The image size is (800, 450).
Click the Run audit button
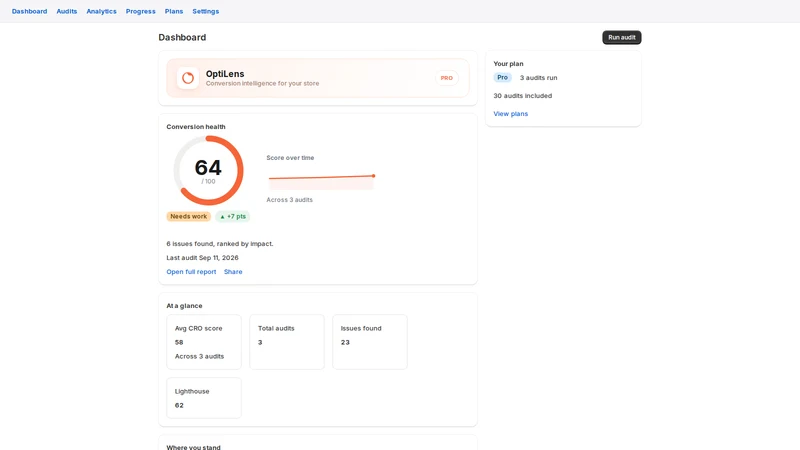[x=621, y=37]
